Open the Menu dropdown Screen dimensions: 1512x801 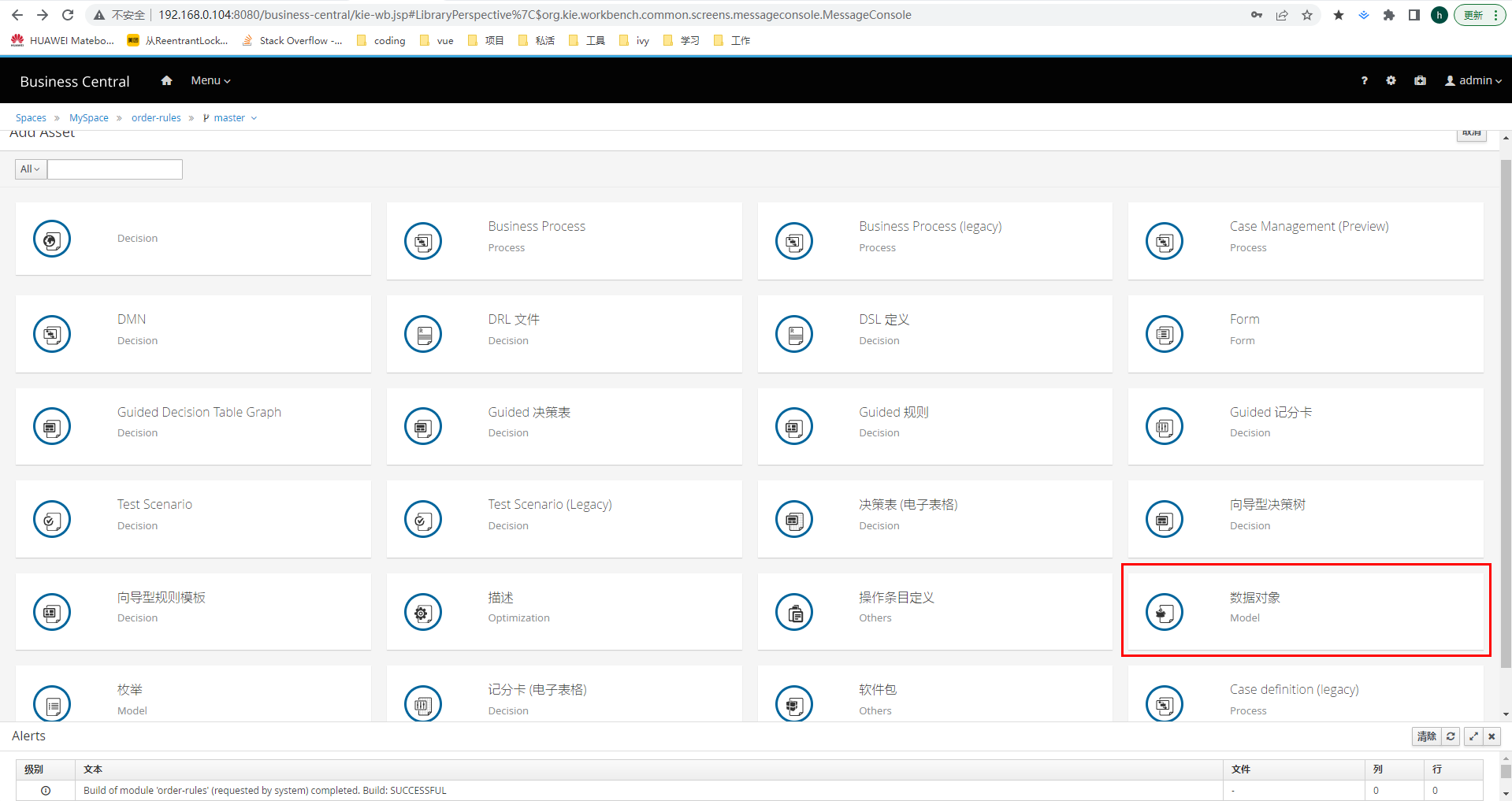coord(210,80)
